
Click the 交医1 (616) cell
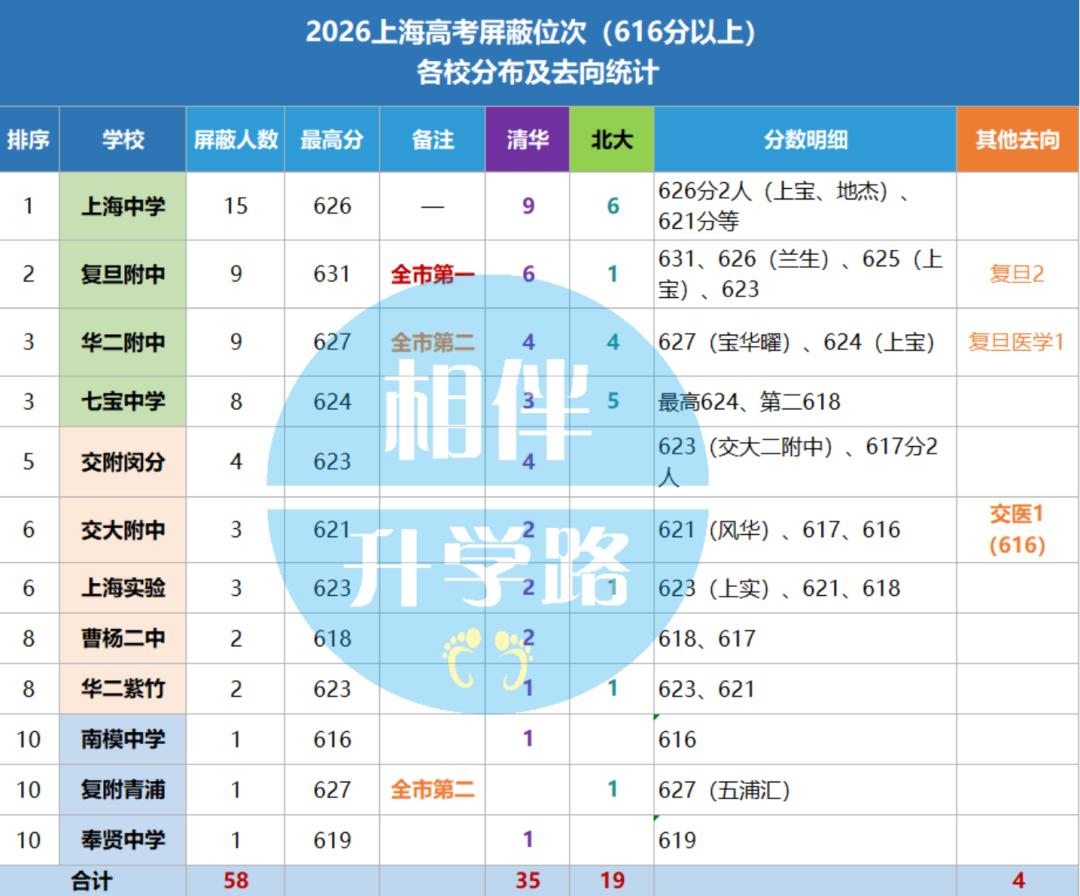1017,530
